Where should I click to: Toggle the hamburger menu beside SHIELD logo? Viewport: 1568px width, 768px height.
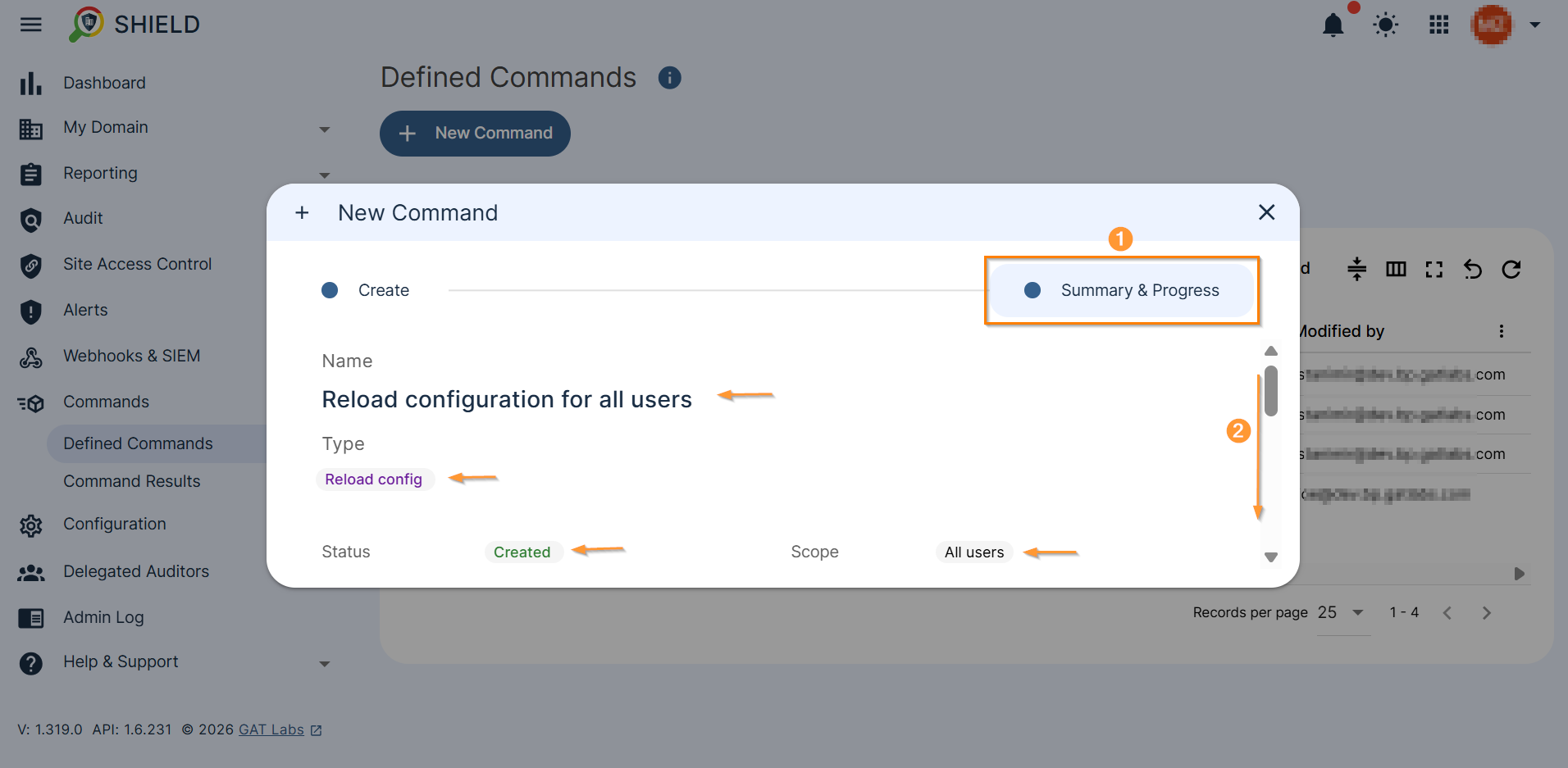pos(30,25)
